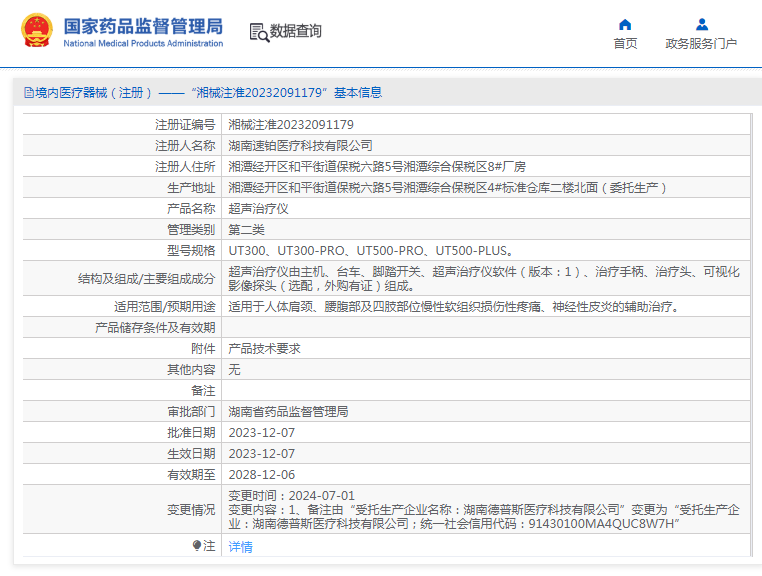
Task: Select the 生产地址 label
Action: tap(191, 188)
